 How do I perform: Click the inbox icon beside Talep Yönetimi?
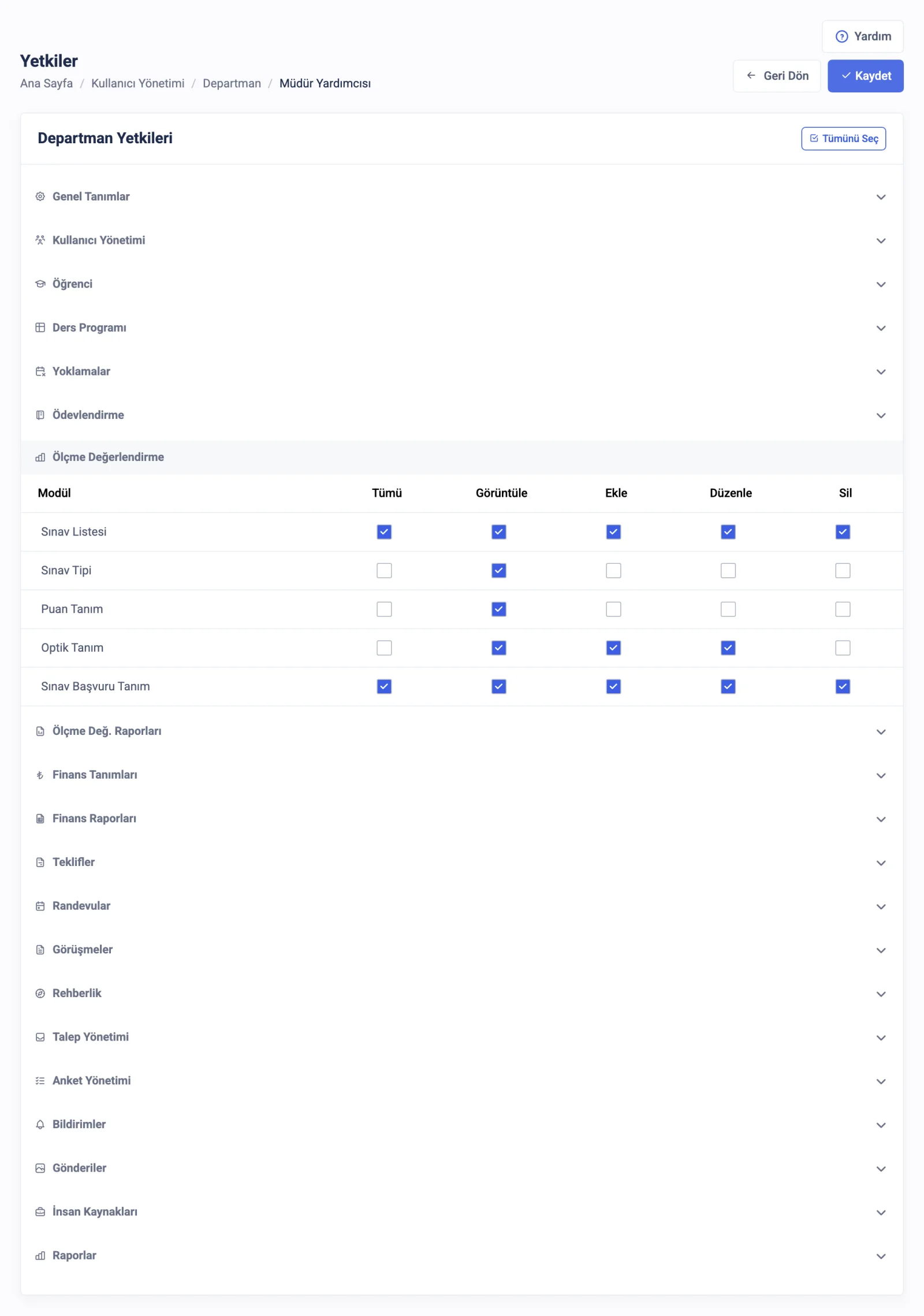point(40,1038)
